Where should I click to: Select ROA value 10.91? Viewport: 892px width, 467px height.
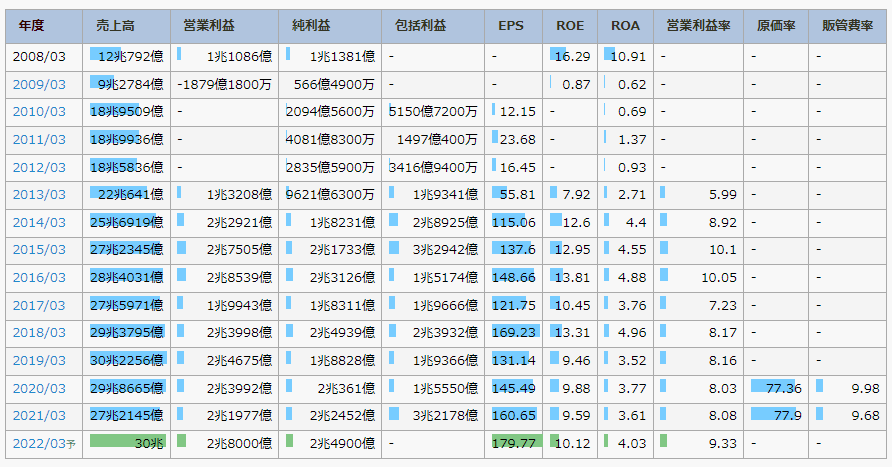(629, 57)
